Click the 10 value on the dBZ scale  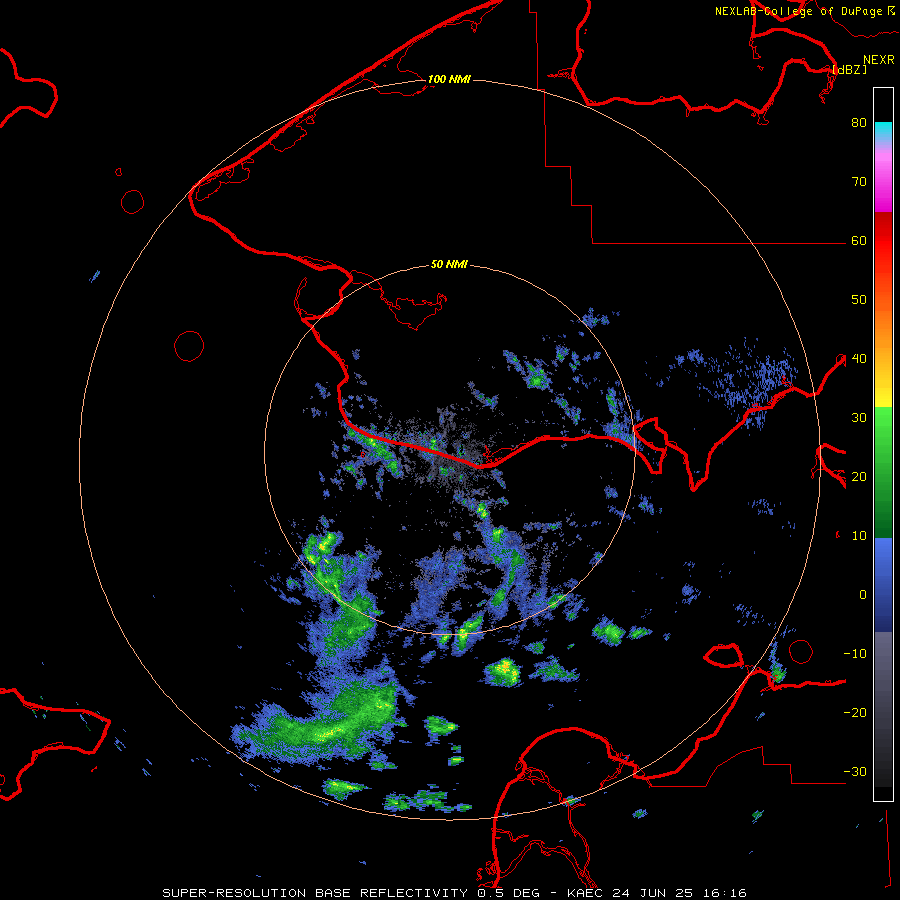(859, 536)
